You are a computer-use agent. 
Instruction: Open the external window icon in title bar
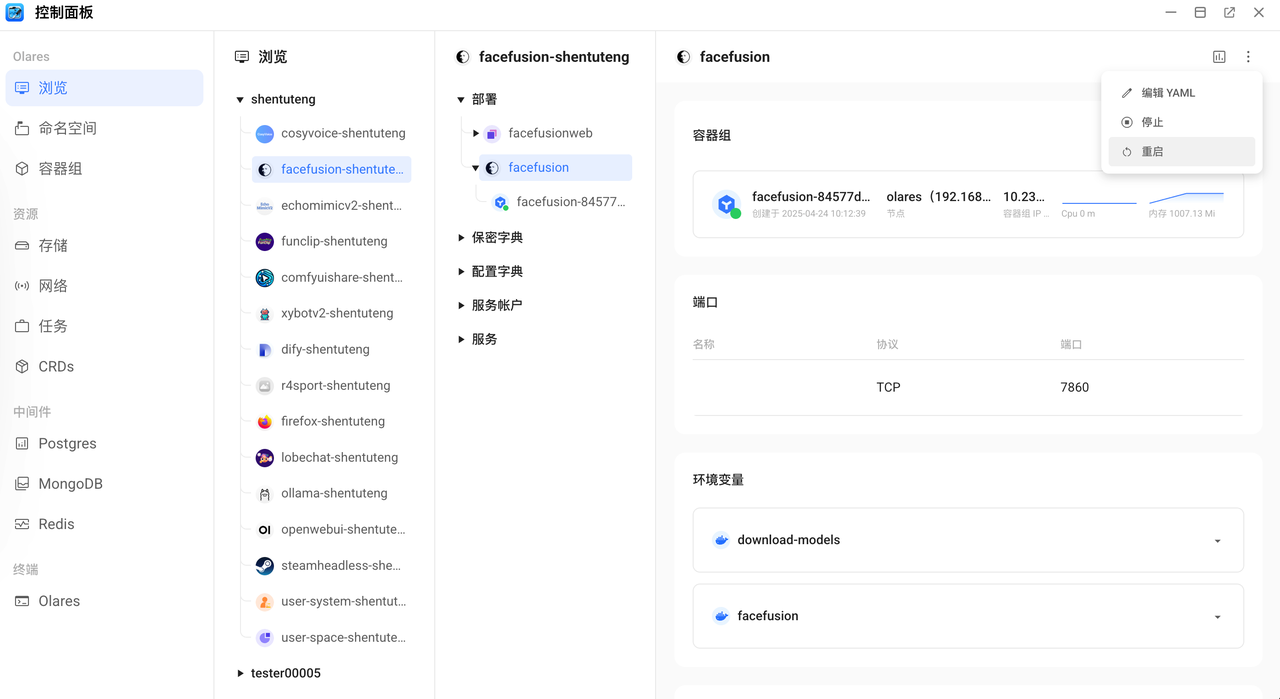coord(1229,13)
